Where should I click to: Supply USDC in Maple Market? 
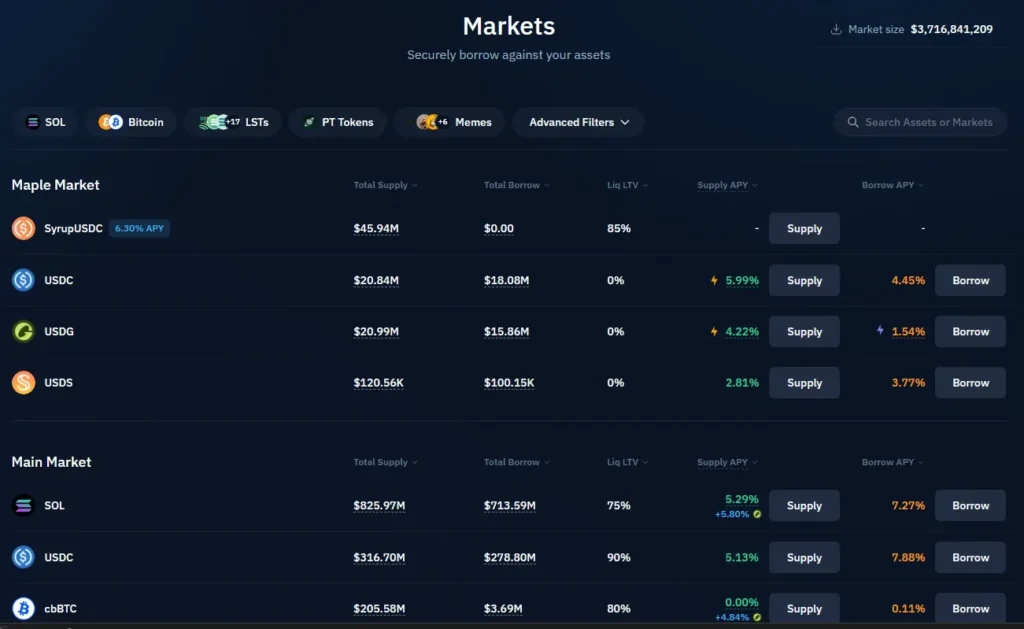804,280
